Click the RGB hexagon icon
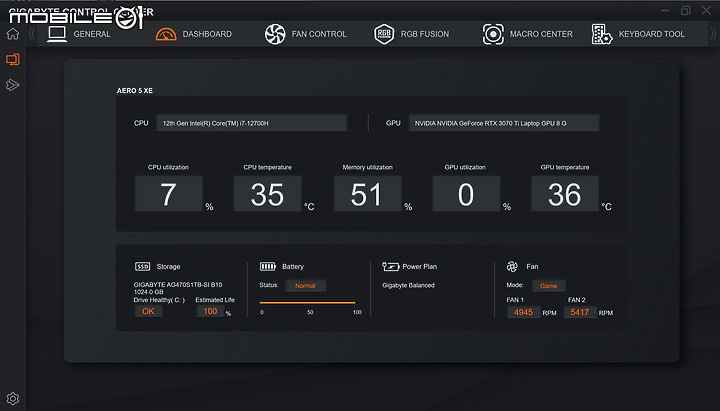The width and height of the screenshot is (720, 411). pos(384,34)
